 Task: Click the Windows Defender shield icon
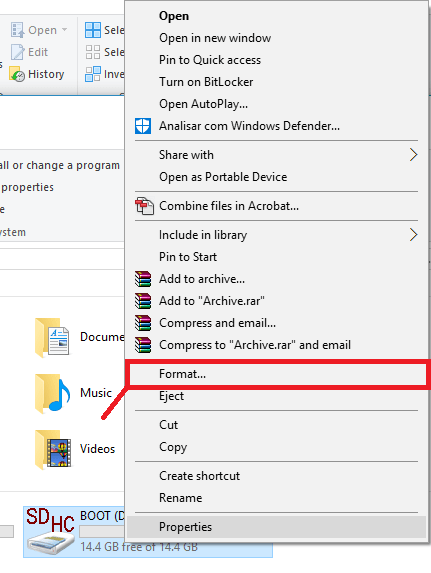[143, 126]
